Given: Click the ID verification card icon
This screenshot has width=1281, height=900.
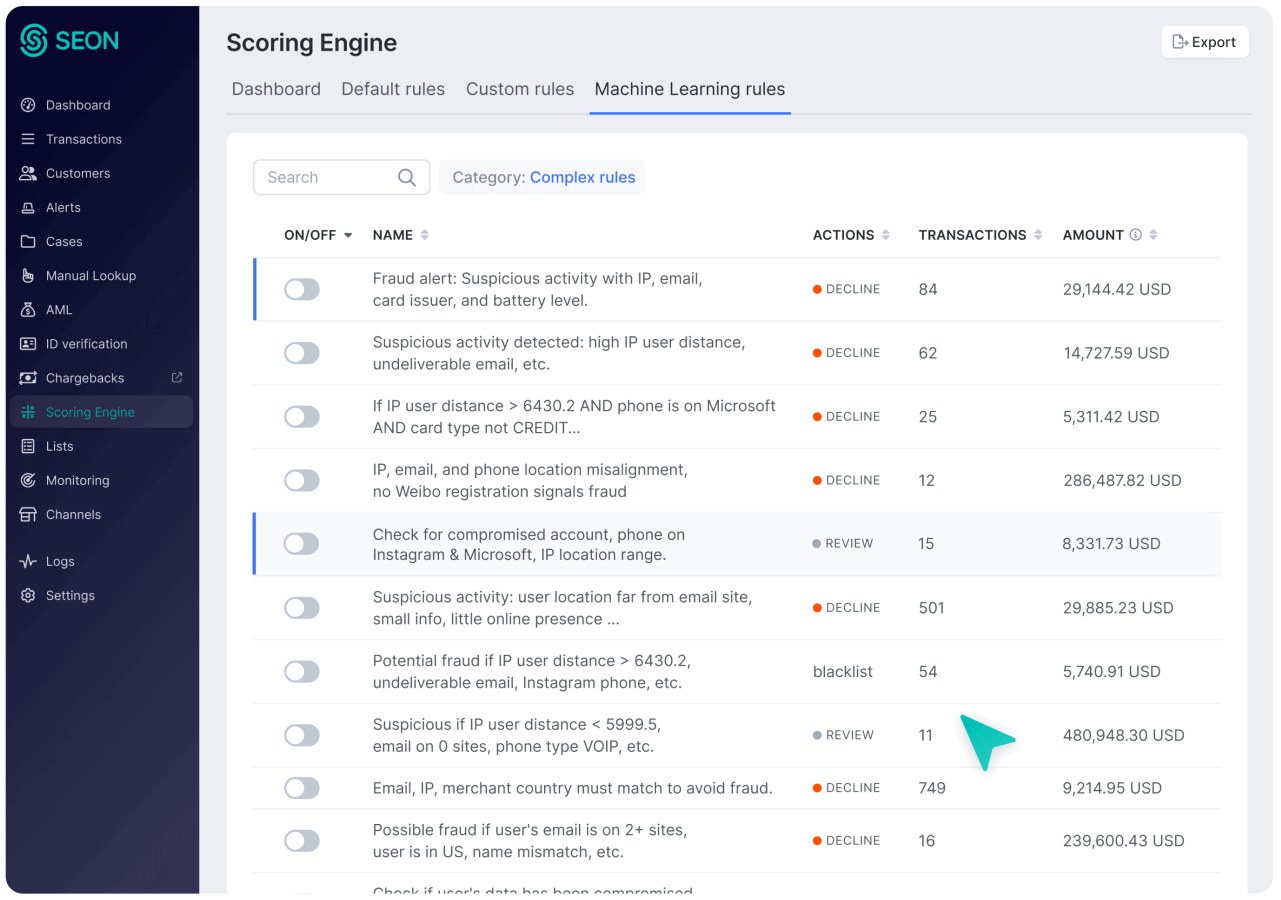Looking at the screenshot, I should pos(28,344).
